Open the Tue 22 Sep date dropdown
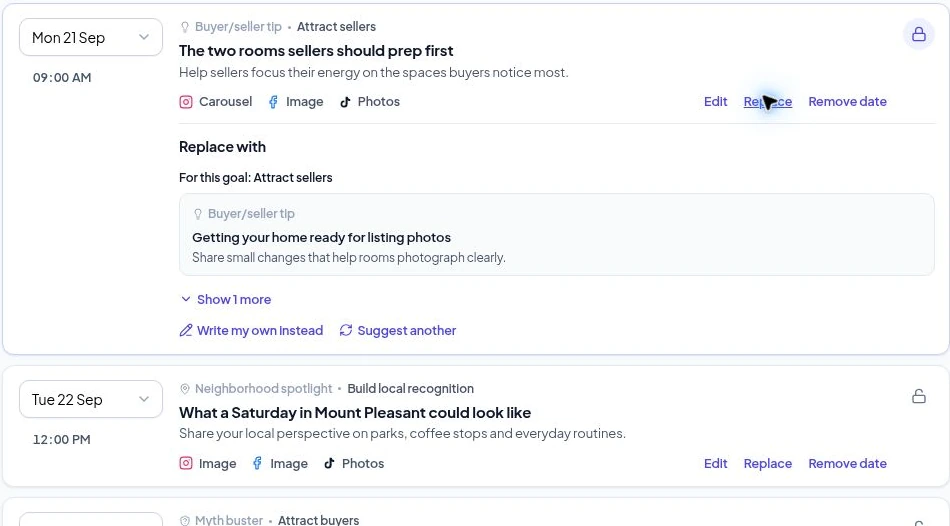The width and height of the screenshot is (950, 526). (x=91, y=399)
